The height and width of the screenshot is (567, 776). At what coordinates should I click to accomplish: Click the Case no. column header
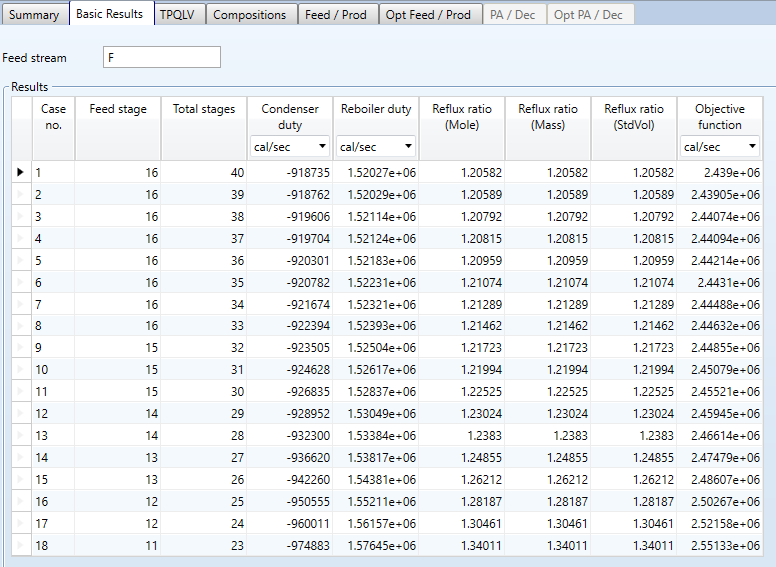tap(53, 129)
